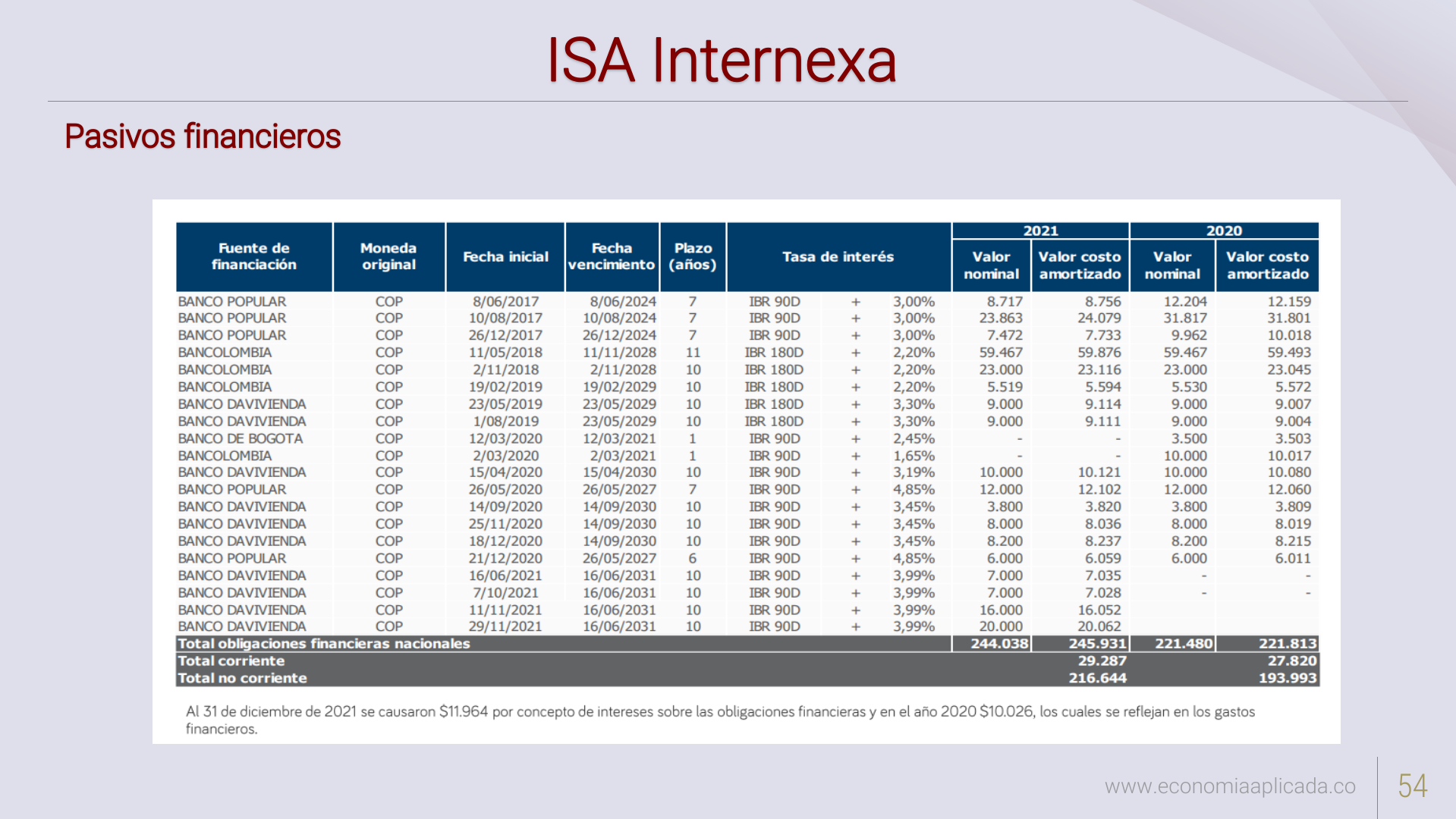
Task: Click the amortized cost value 16.052
Action: coord(1099,610)
